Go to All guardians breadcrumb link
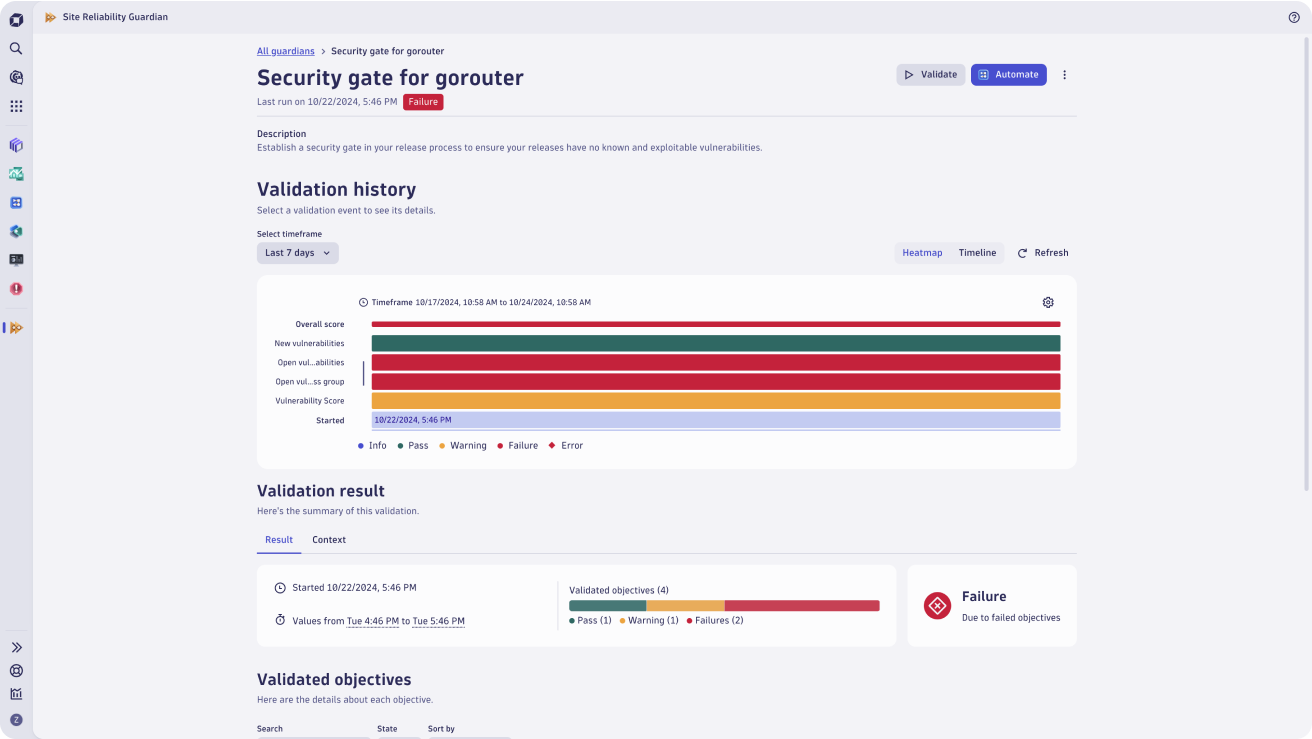The height and width of the screenshot is (739, 1312). click(x=286, y=51)
